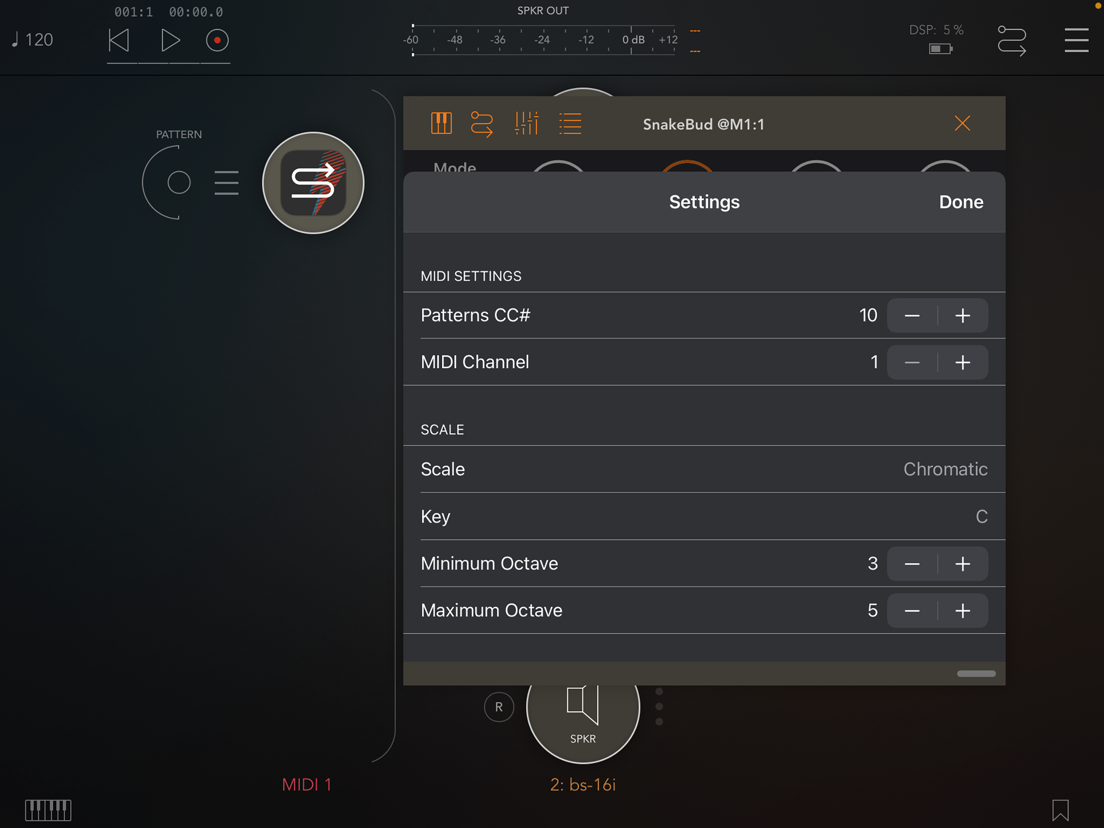Open the pattern menu beside the PATTERN dial
Screen dimensions: 1104x828
[226, 183]
